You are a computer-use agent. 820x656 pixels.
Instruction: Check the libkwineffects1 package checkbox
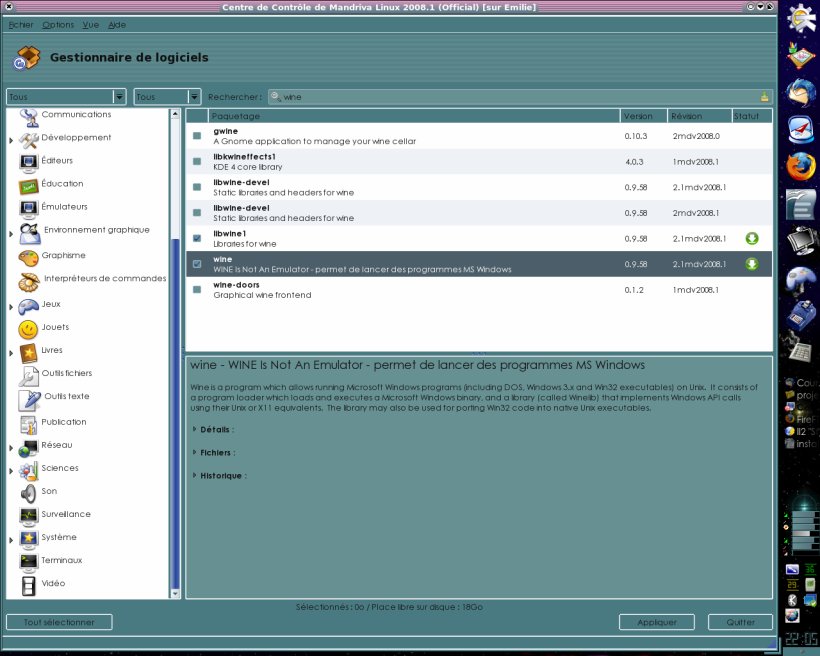point(197,162)
